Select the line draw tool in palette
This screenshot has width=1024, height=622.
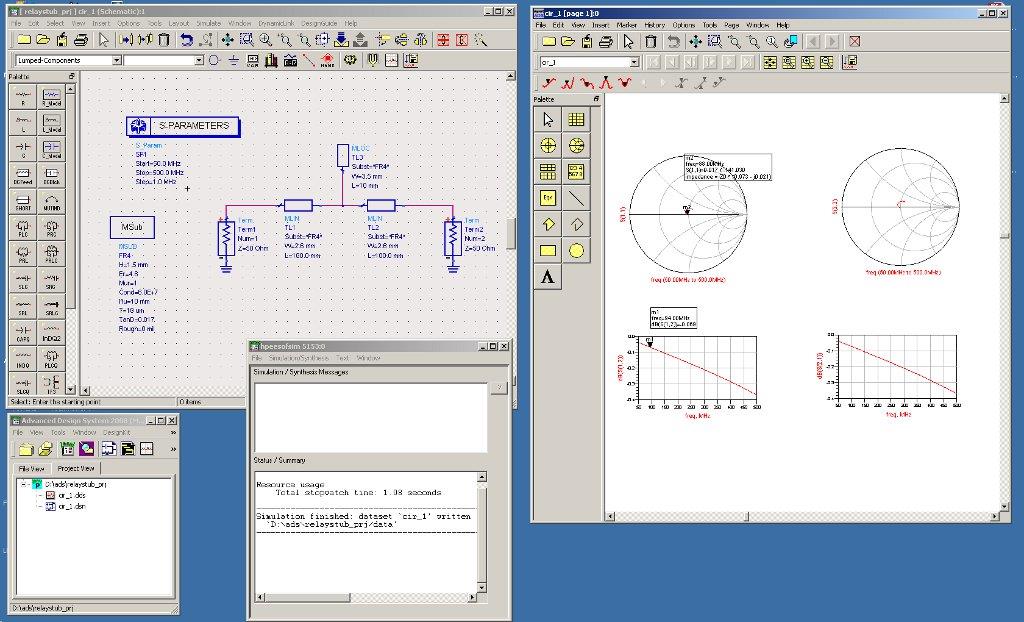pyautogui.click(x=576, y=198)
